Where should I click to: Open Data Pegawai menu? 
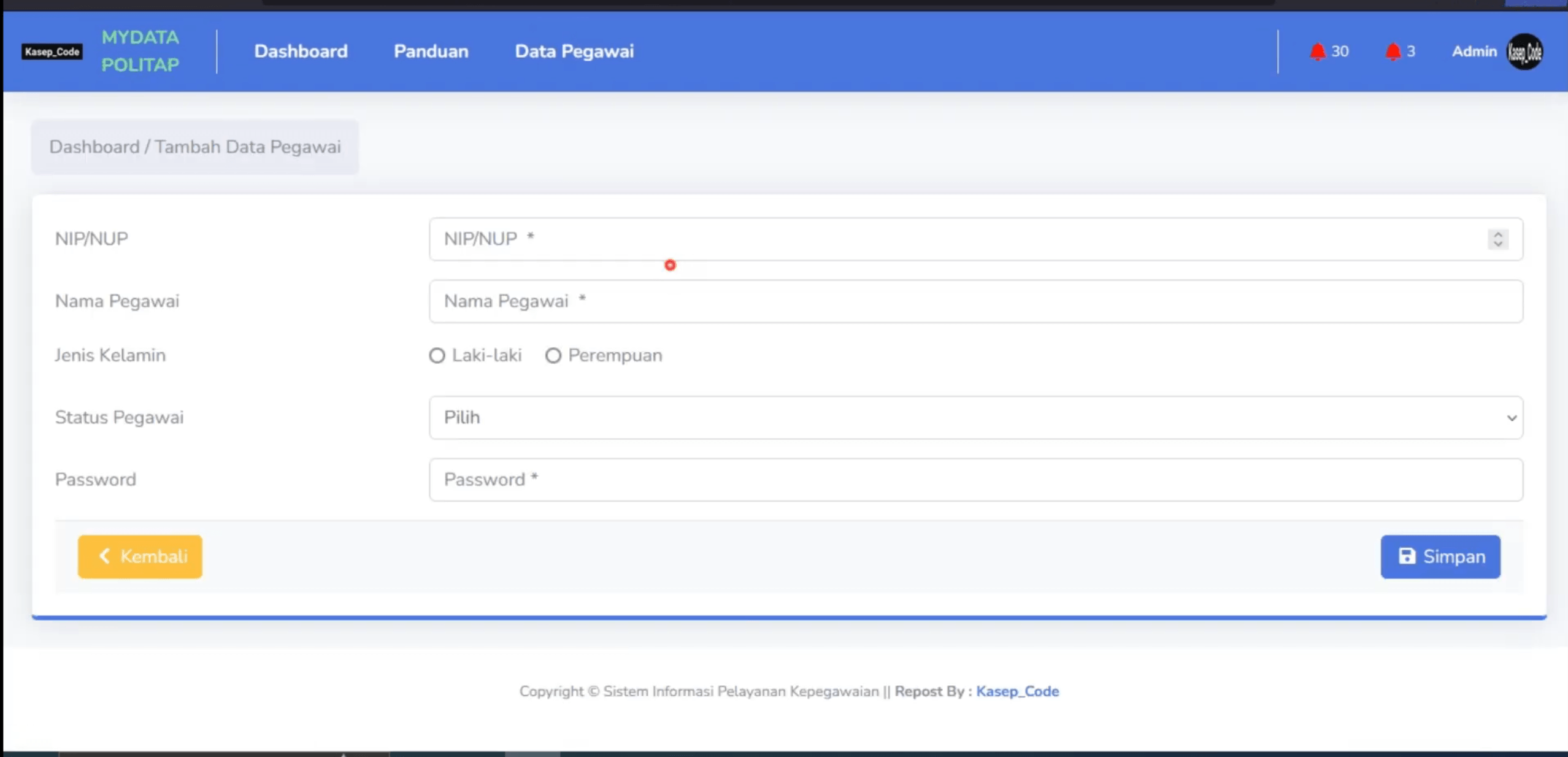574,52
